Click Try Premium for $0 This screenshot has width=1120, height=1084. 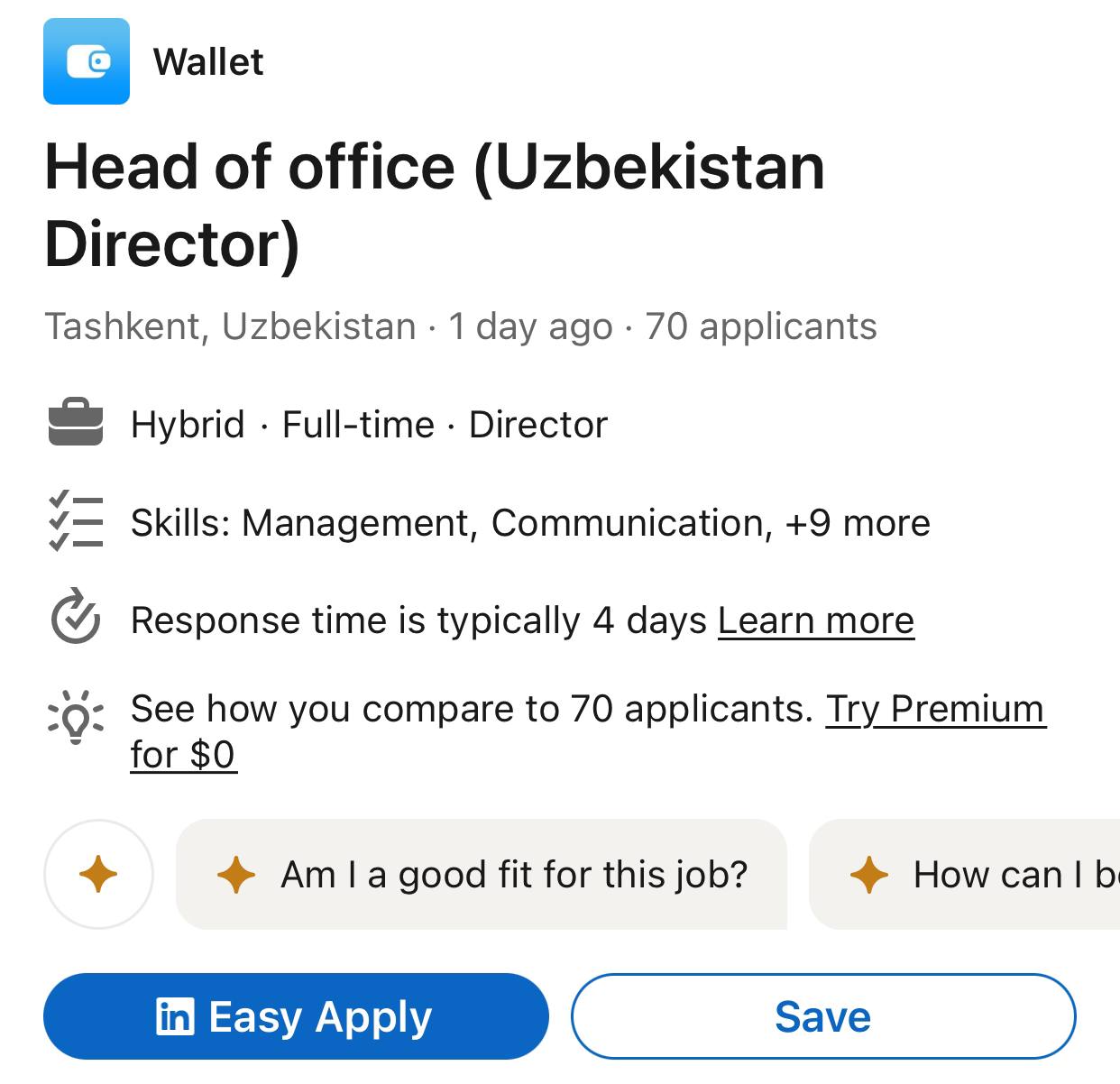click(935, 709)
